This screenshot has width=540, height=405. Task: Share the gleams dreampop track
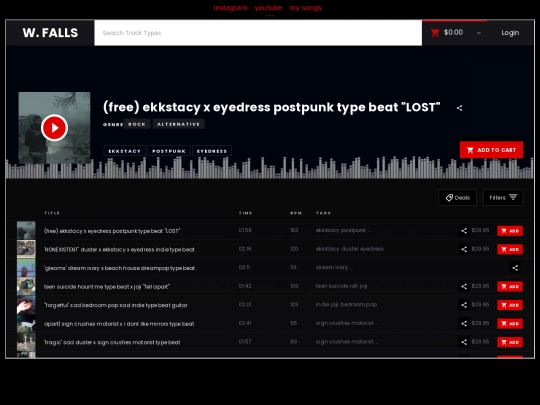(515, 268)
